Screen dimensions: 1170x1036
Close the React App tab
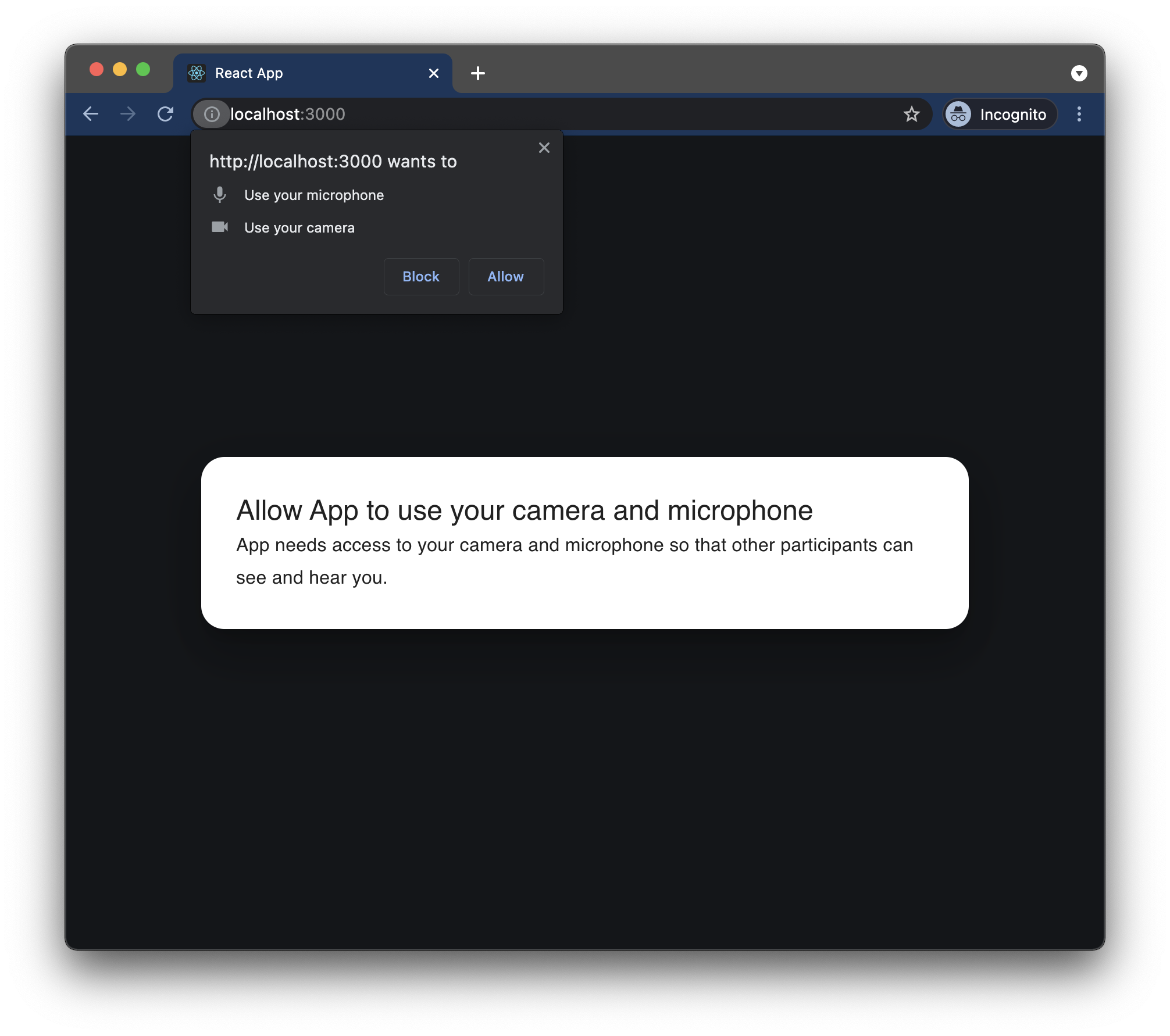click(x=433, y=73)
